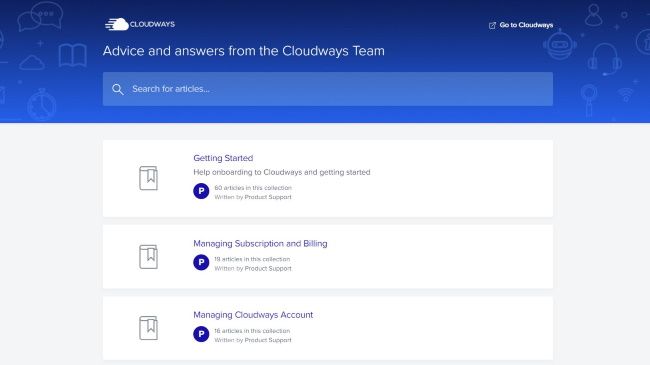Viewport: 650px width, 365px height.
Task: Open the Getting Started collection
Action: click(223, 158)
